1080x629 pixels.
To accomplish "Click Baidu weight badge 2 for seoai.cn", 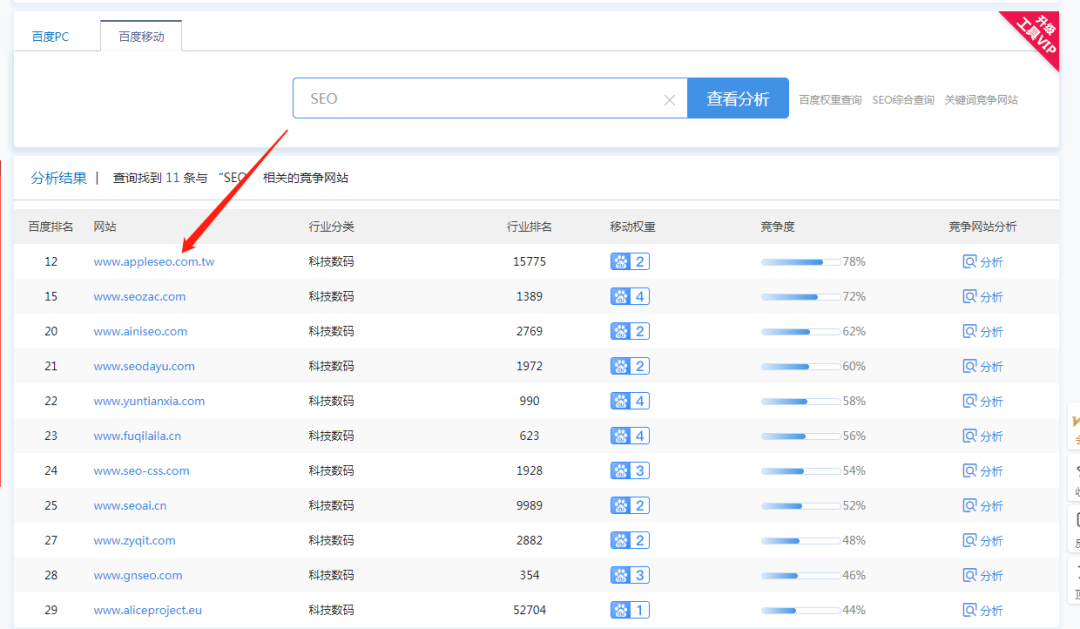I will 630,506.
